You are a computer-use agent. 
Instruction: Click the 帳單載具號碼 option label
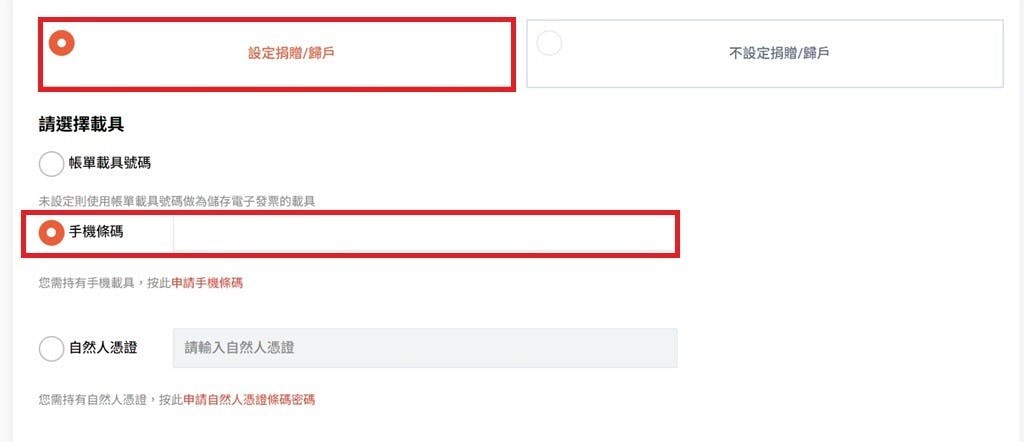pos(110,163)
